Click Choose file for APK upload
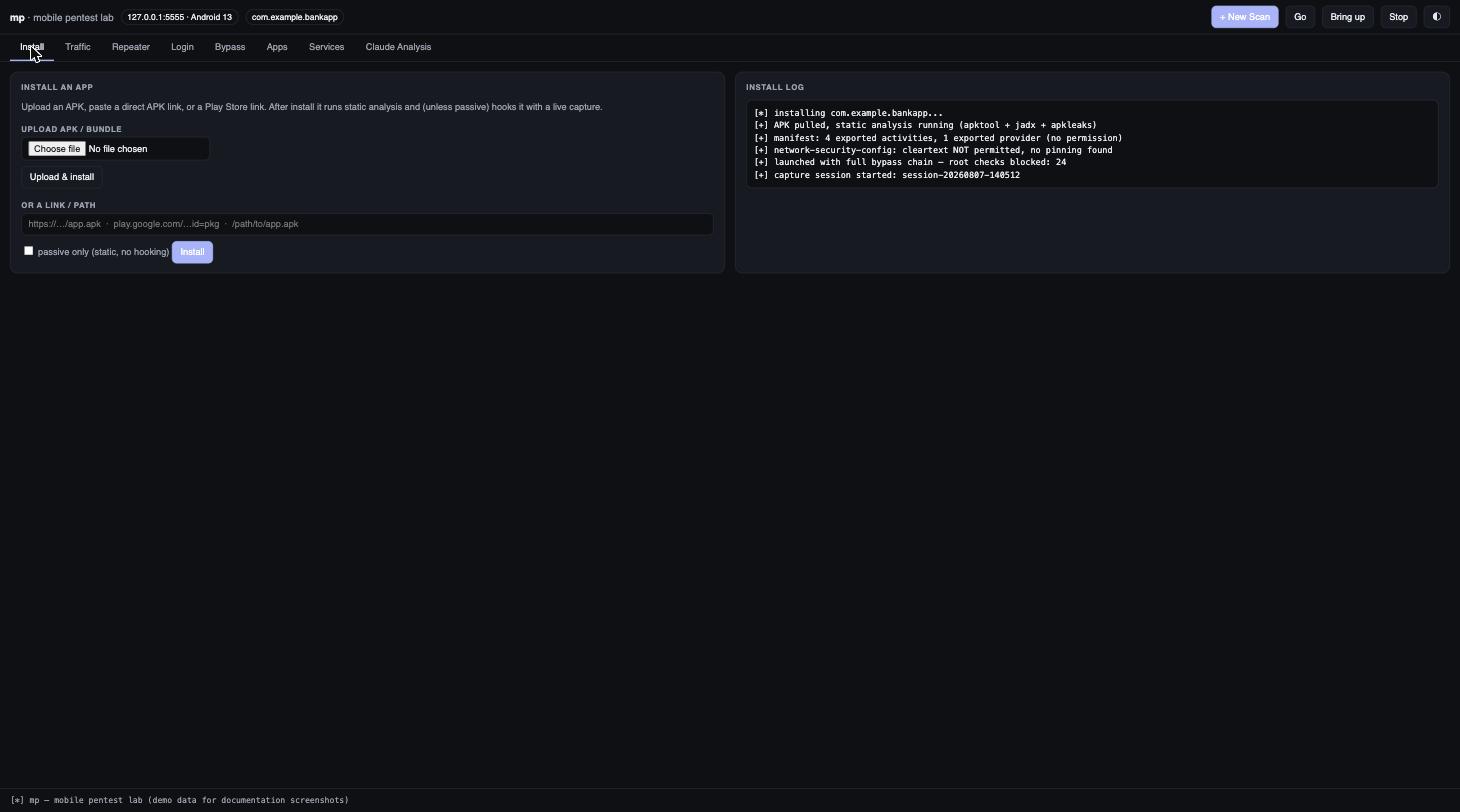Viewport: 1460px width, 812px height. point(56,149)
